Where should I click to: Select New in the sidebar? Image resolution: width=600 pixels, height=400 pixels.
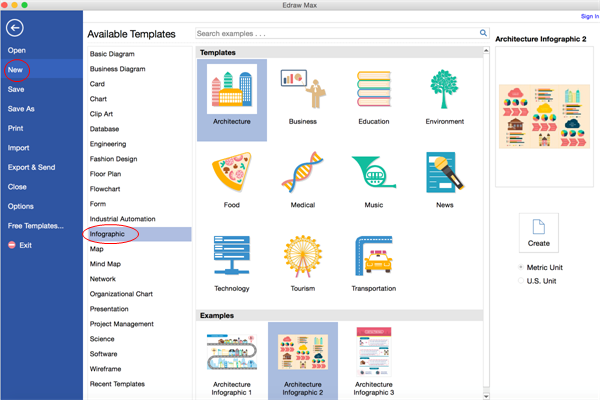(x=15, y=70)
